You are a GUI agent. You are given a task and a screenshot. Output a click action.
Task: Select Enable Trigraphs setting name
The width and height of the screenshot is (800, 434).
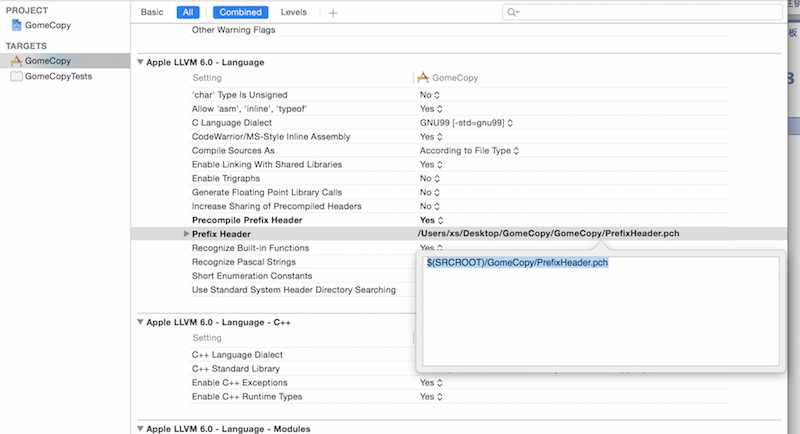(x=226, y=178)
